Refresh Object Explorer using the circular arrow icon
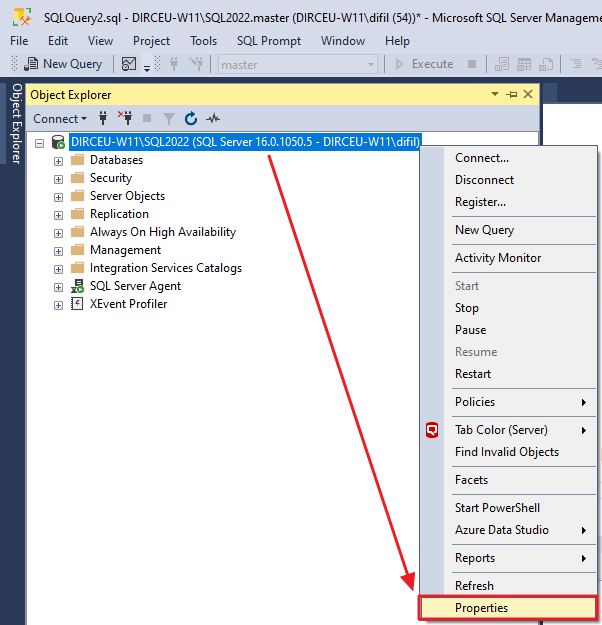The width and height of the screenshot is (602, 625). [191, 118]
